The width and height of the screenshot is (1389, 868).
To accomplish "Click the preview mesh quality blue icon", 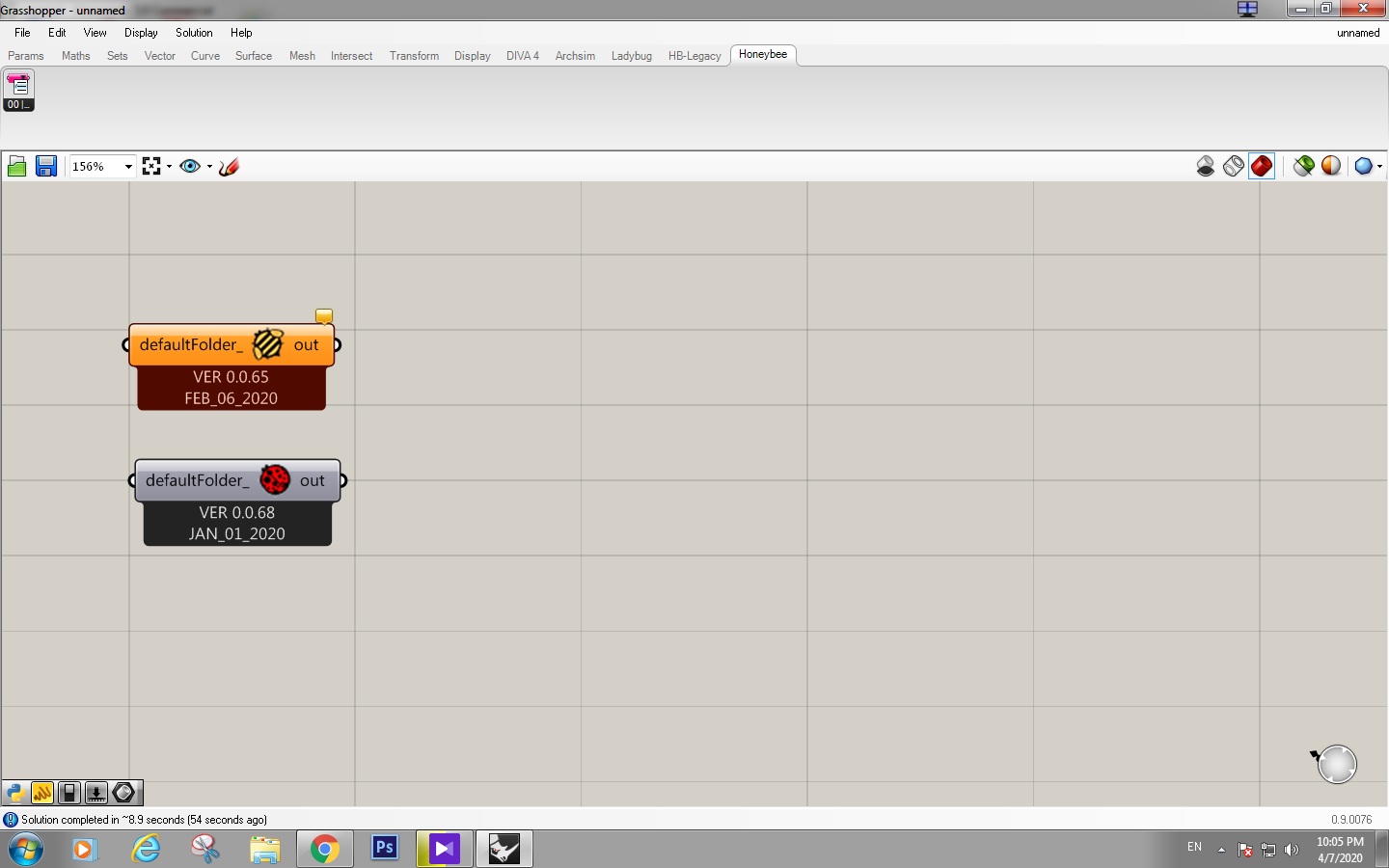I will click(x=1363, y=166).
